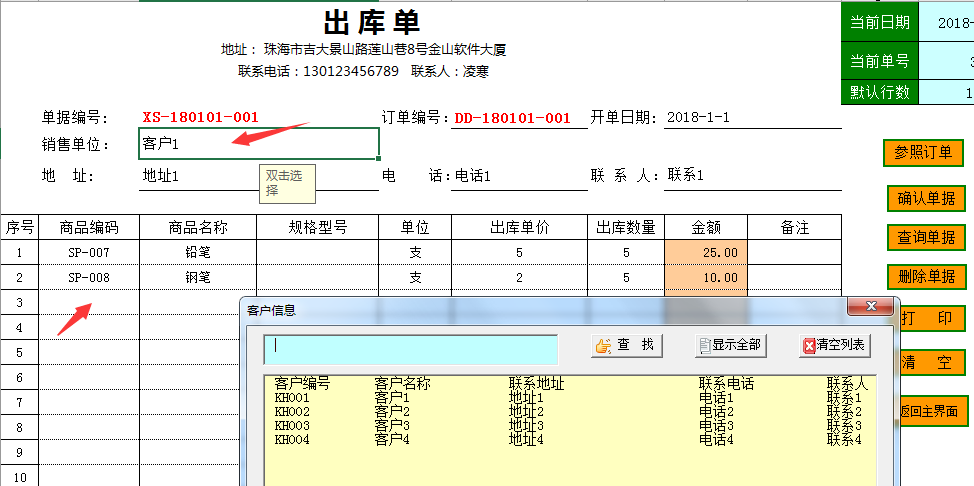Click the 清空列表 button
Screen dimensions: 974x486
coord(835,345)
